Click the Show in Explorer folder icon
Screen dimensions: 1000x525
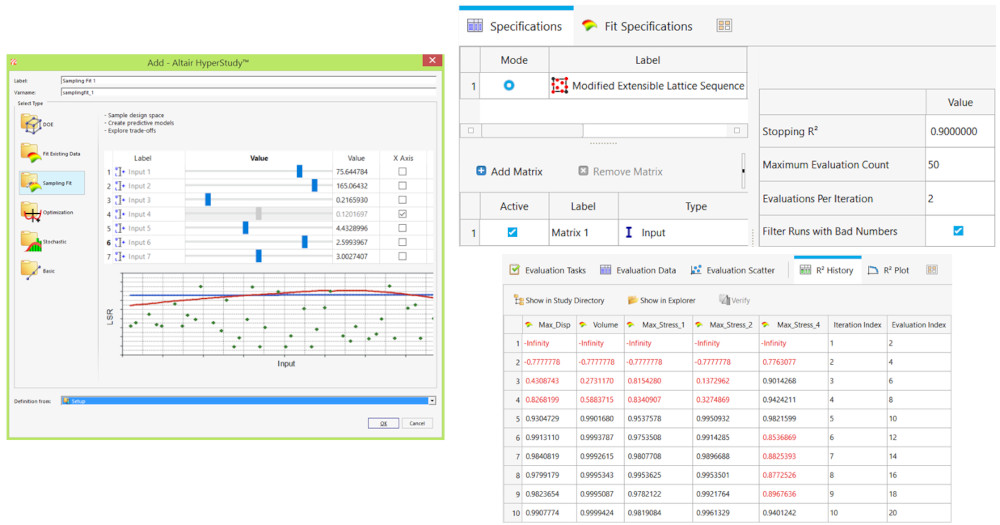[x=633, y=300]
